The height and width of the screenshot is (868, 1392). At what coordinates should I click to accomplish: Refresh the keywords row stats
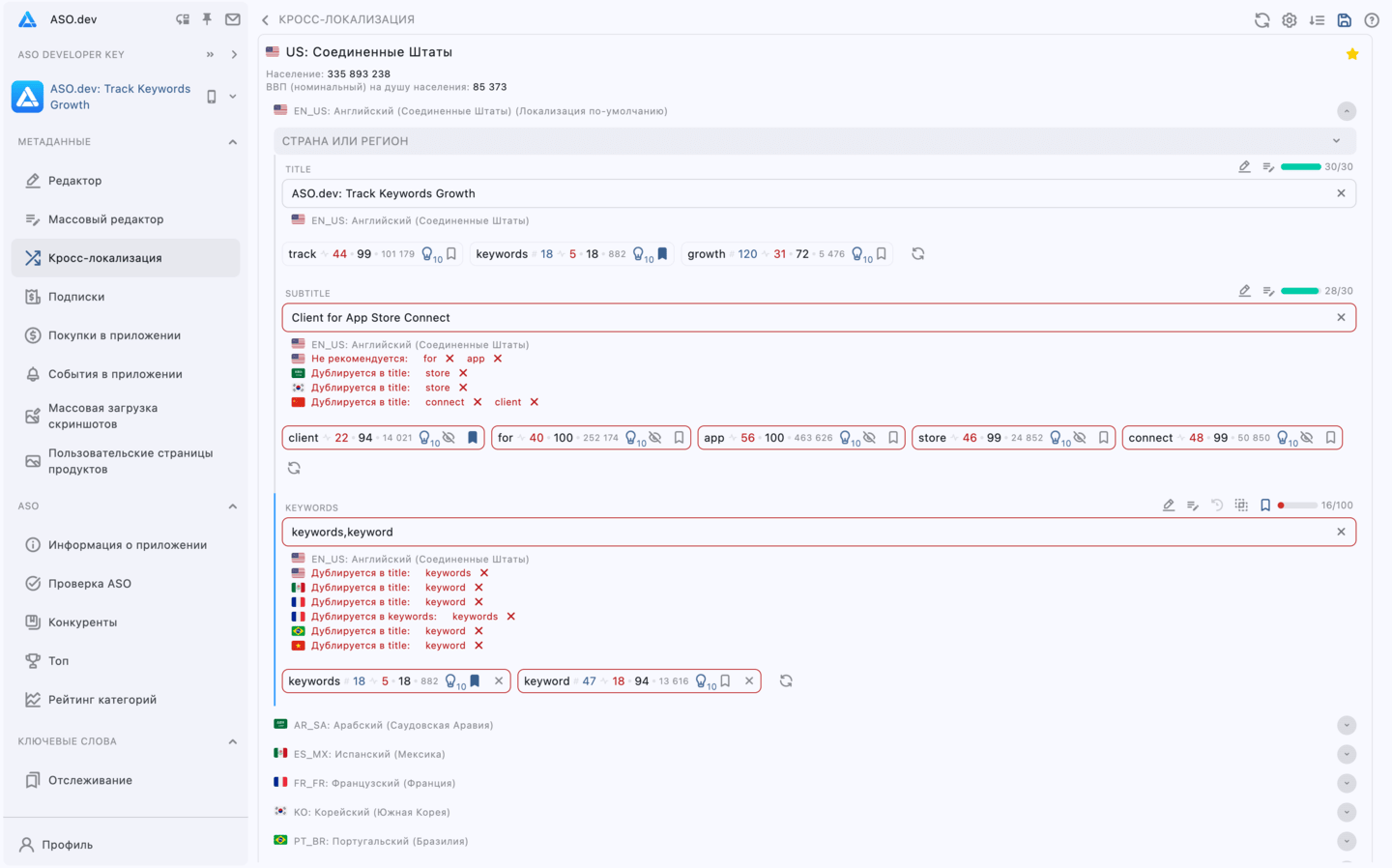(786, 681)
